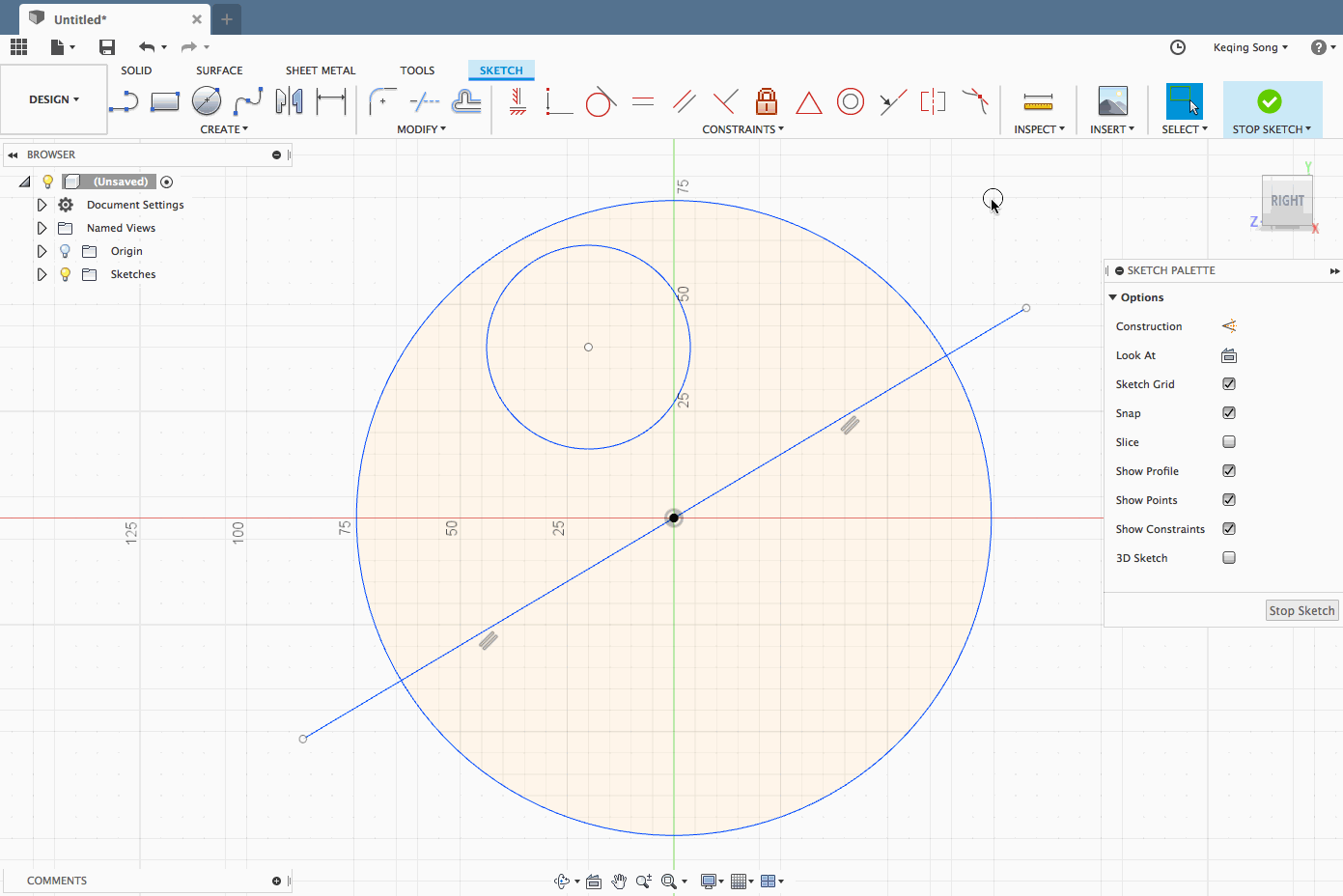Select the Fillet modify tool
This screenshot has height=896, width=1343.
point(382,101)
